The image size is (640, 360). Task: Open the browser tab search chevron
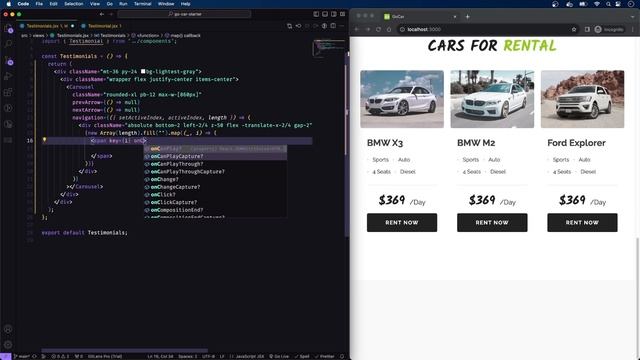click(632, 17)
